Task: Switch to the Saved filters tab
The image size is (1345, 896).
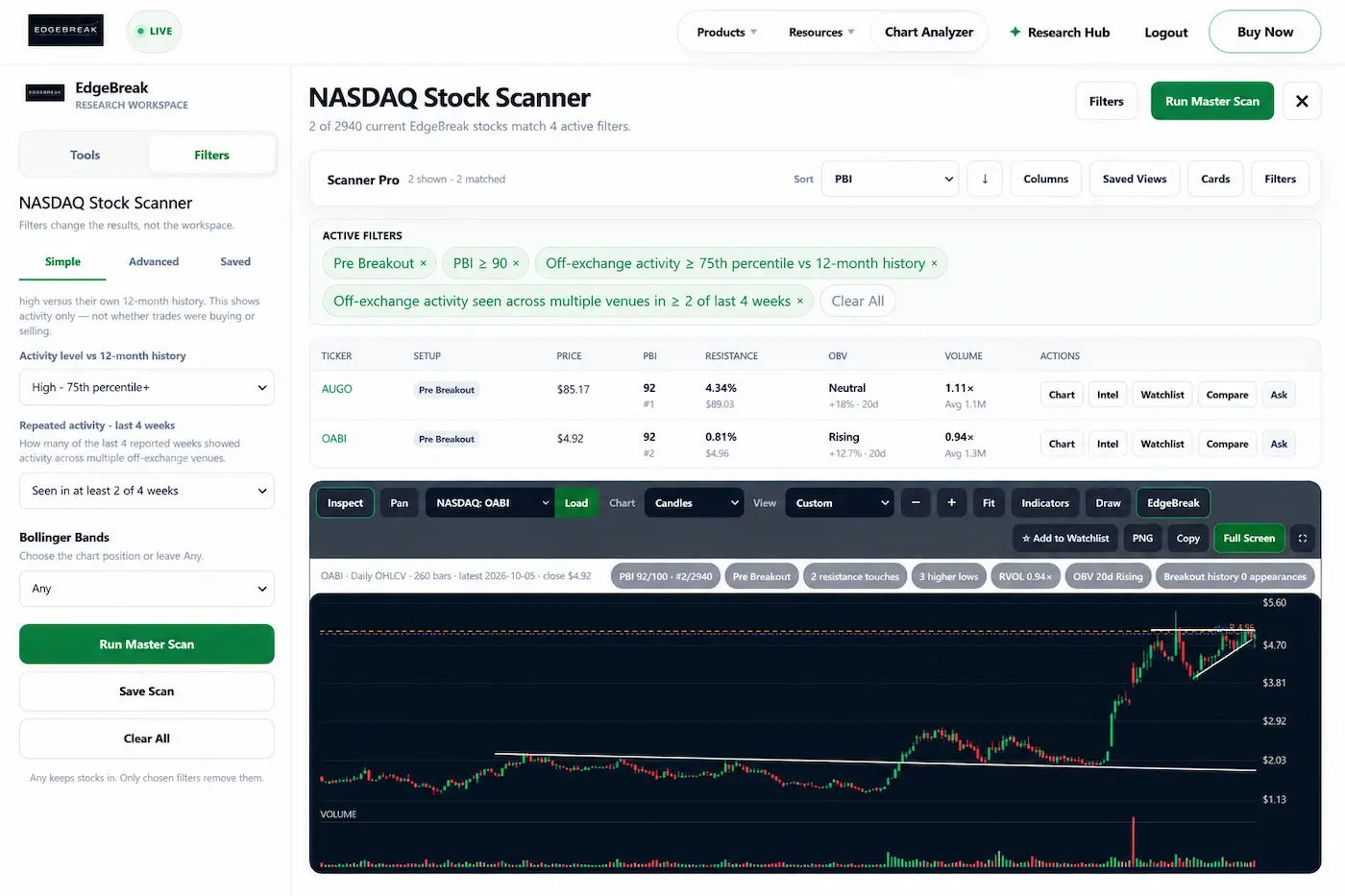Action: click(x=235, y=261)
